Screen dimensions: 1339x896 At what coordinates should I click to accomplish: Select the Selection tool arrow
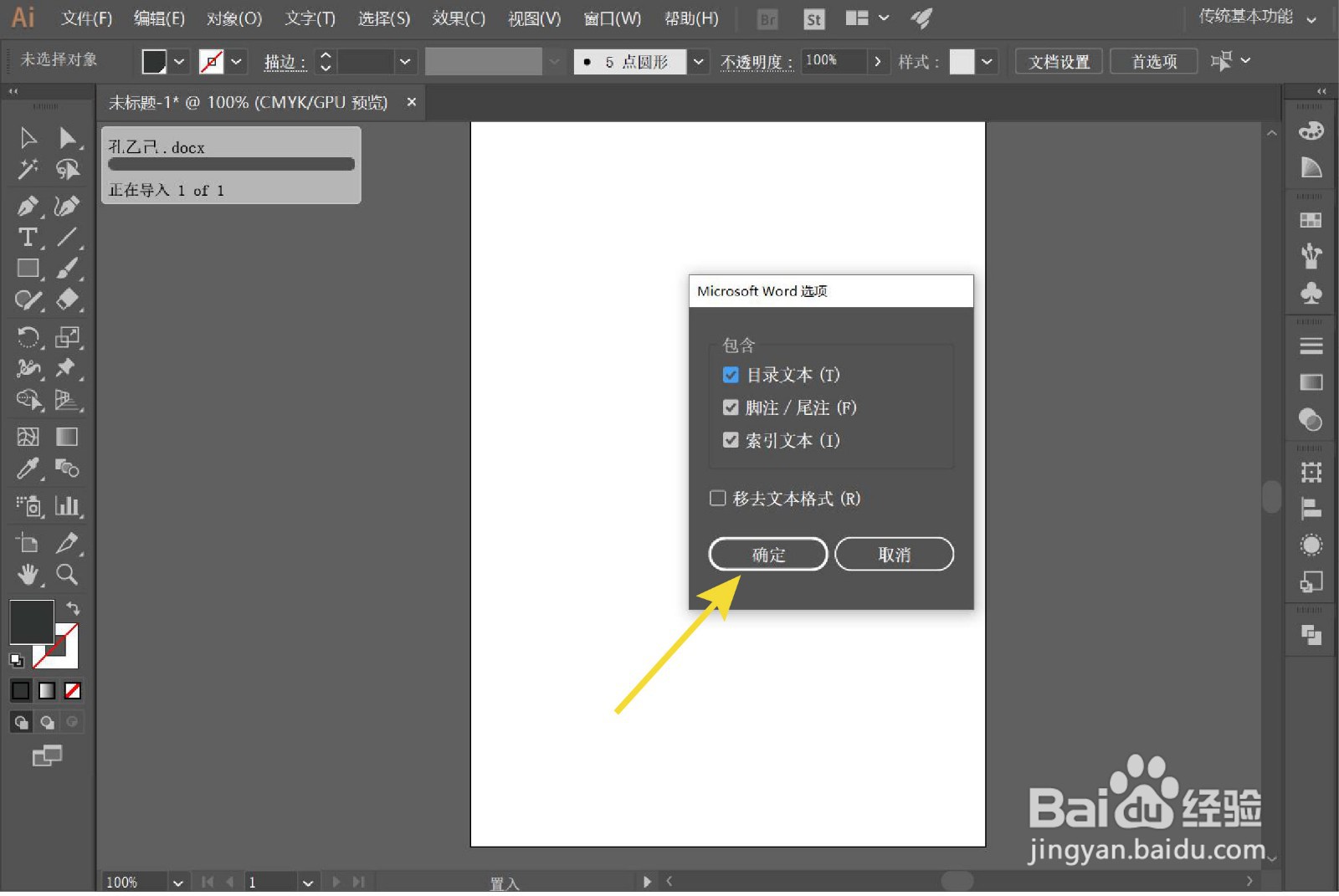click(x=28, y=138)
